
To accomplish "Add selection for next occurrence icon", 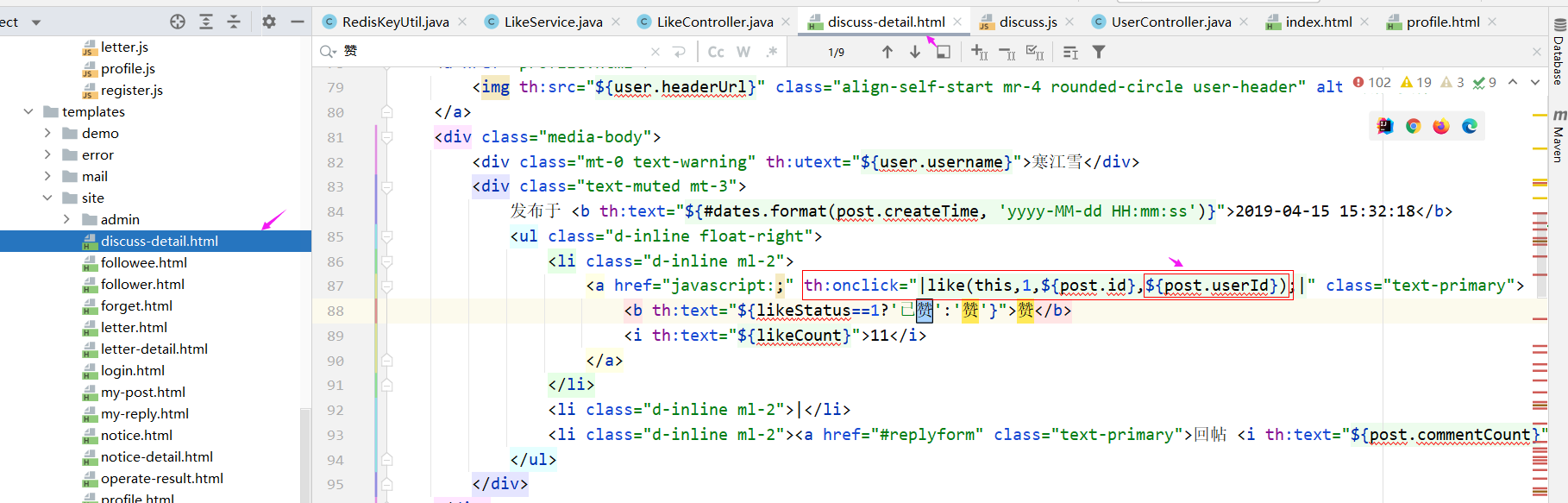I will click(980, 52).
